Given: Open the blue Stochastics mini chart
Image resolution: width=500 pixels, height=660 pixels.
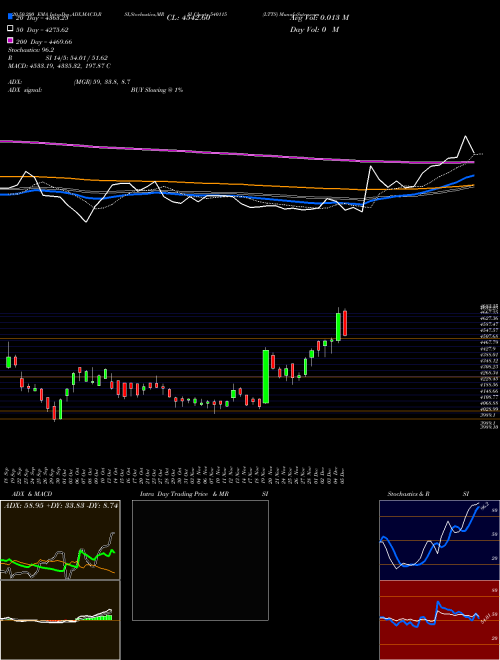Looking at the screenshot, I should point(439,540).
